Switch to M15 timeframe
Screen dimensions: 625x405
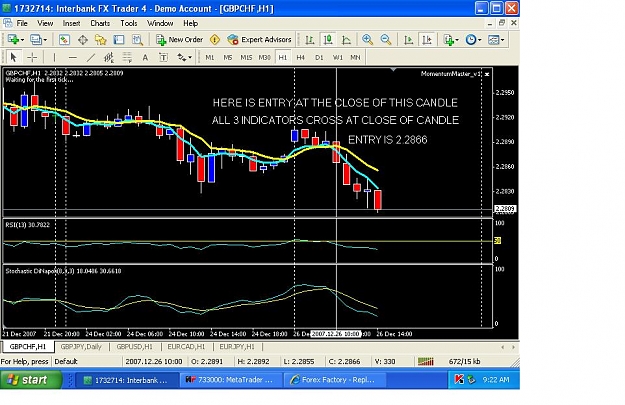click(246, 57)
